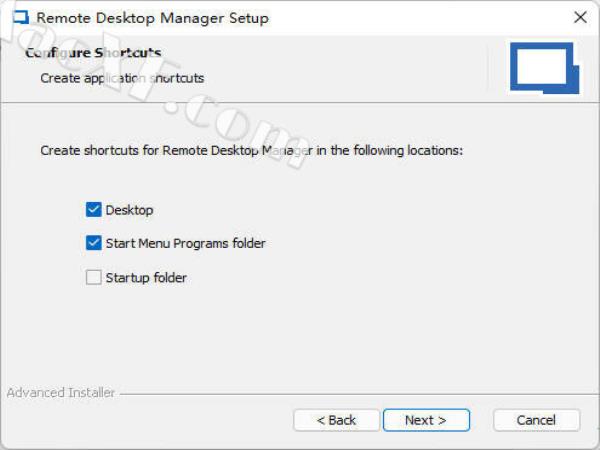Enable the Startup folder checkbox
Viewport: 600px width, 450px height.
click(x=94, y=277)
